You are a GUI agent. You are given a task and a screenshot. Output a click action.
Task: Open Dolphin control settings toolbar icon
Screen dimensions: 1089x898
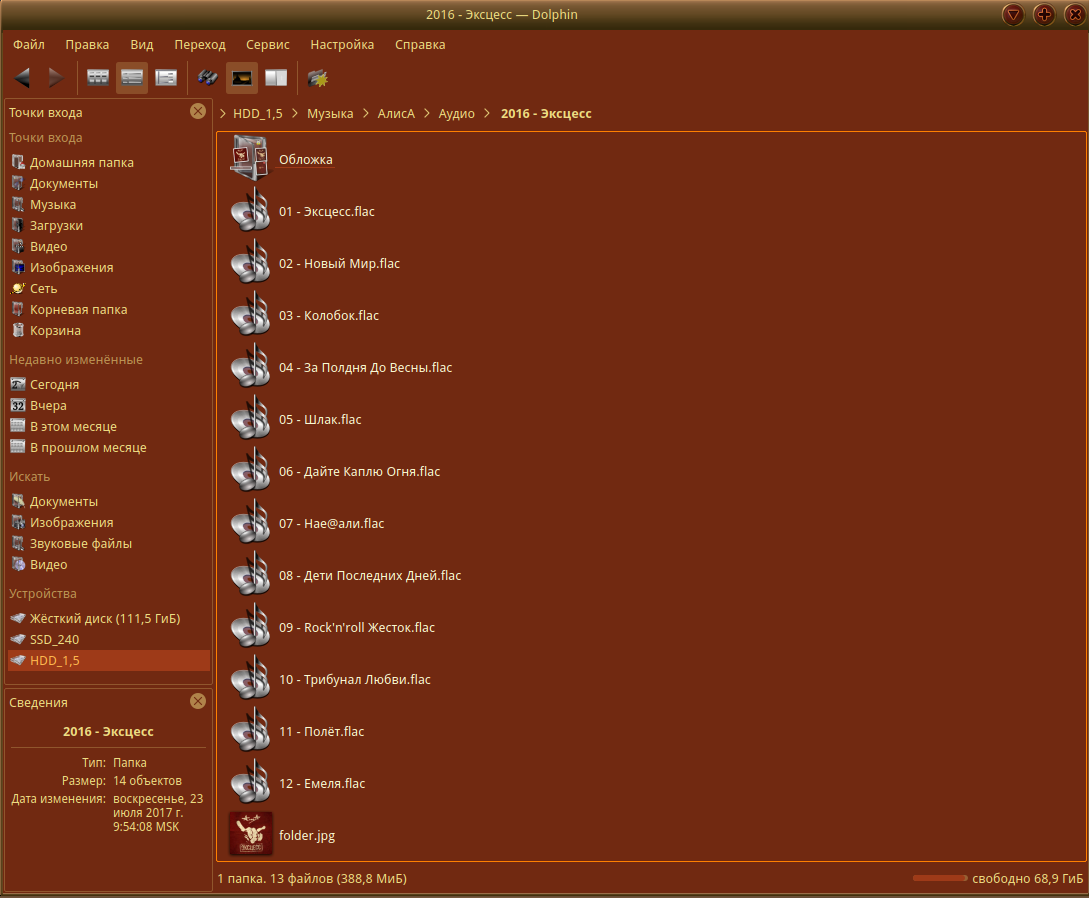318,78
